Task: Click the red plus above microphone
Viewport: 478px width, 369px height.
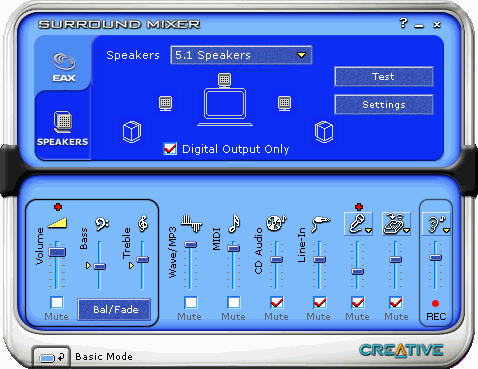Action: point(359,207)
